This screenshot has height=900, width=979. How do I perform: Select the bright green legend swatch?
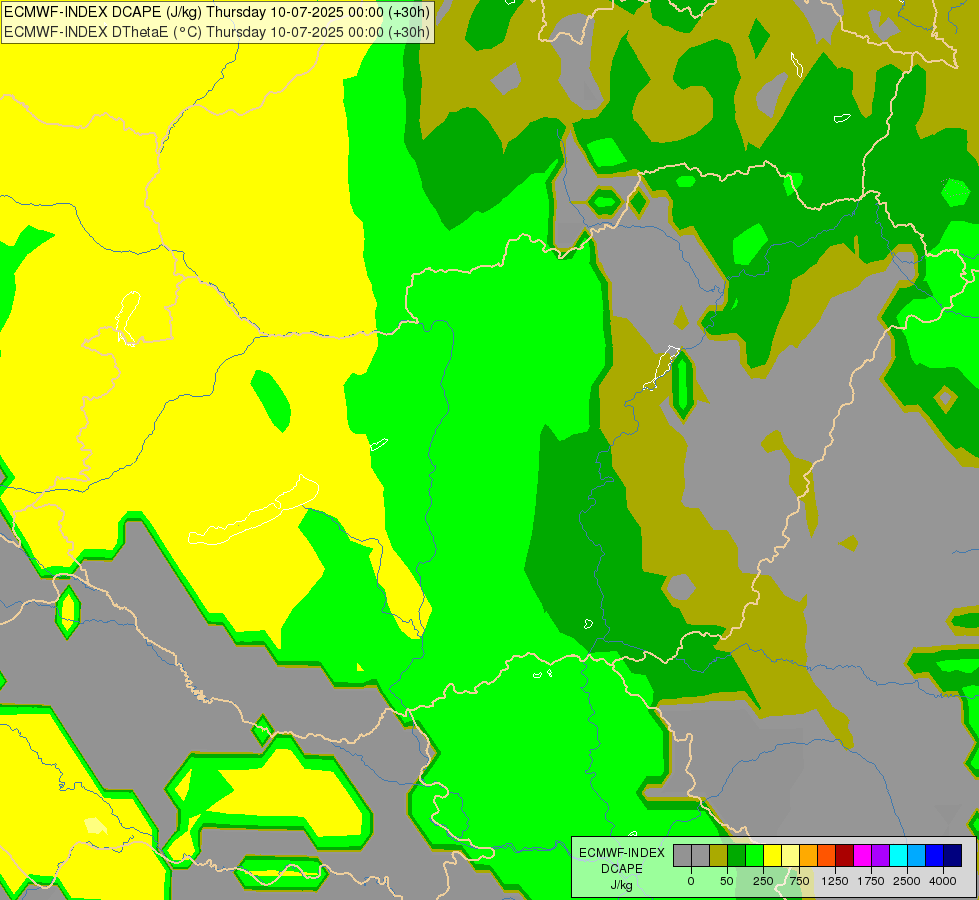click(x=755, y=856)
